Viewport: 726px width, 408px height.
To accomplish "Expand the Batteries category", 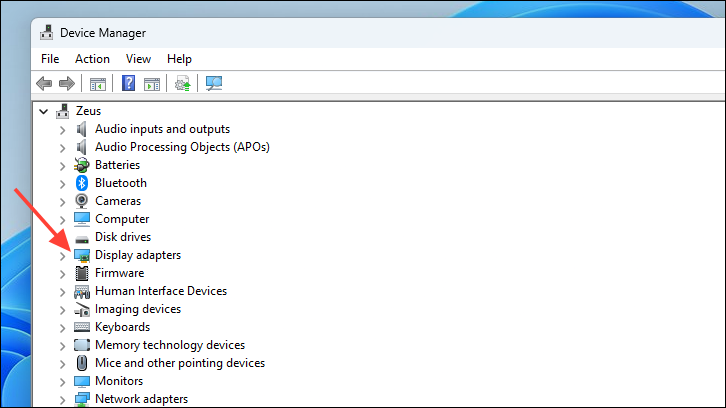I will [x=63, y=166].
